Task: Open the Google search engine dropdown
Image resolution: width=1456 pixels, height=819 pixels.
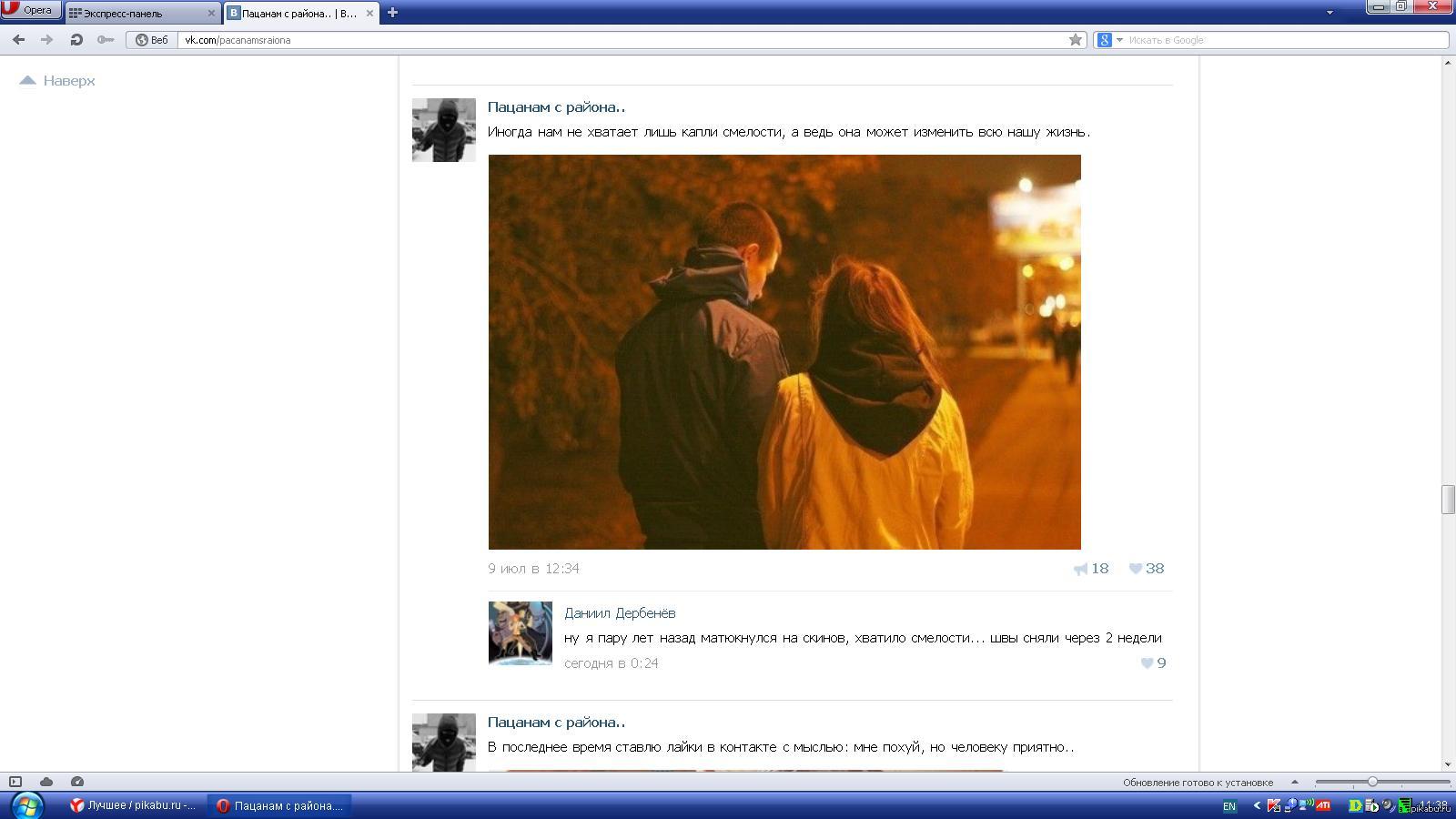Action: coord(1109,39)
